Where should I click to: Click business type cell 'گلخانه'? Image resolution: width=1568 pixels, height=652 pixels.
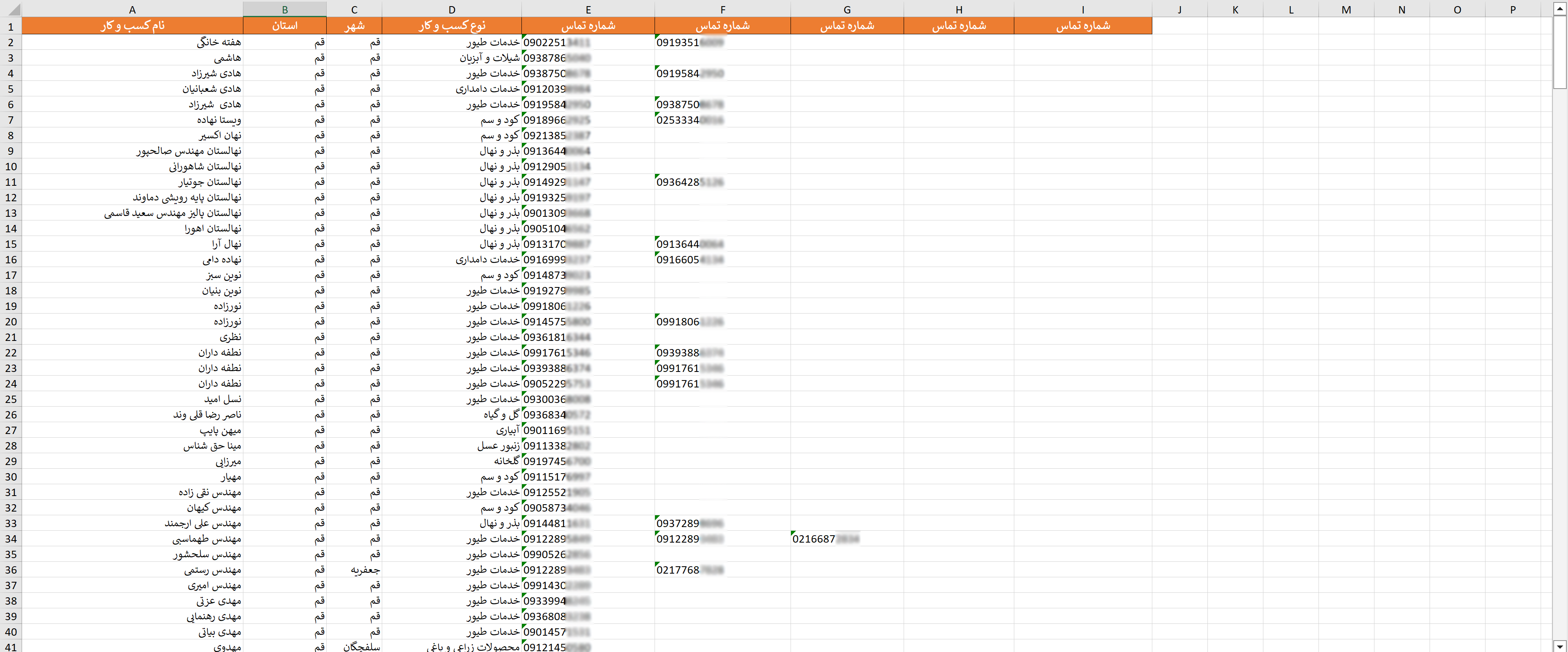point(452,461)
